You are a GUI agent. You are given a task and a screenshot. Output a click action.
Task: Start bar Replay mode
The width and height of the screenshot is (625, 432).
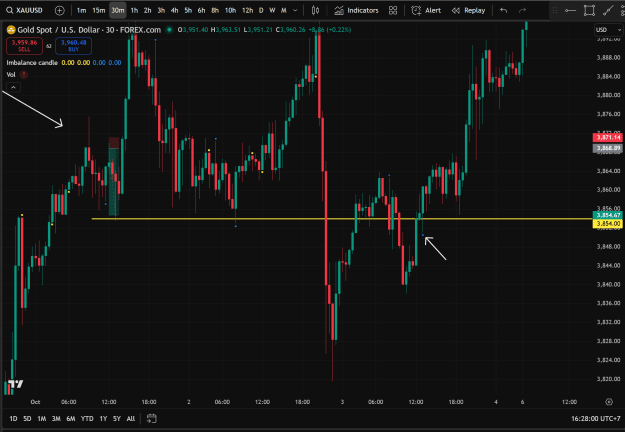coord(468,10)
